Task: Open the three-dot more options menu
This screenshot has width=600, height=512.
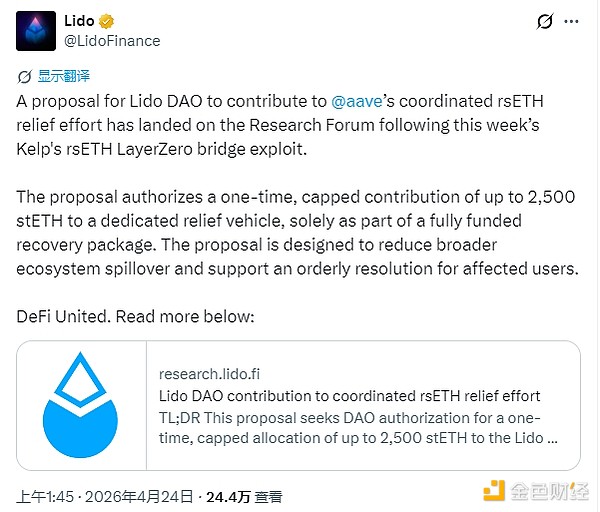Action: point(575,21)
